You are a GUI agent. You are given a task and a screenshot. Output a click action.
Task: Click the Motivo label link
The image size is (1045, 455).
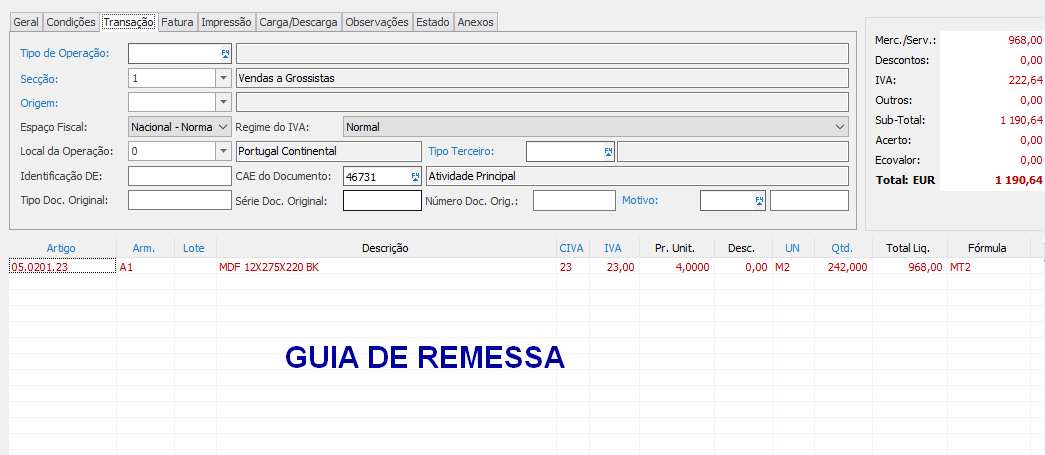coord(639,200)
